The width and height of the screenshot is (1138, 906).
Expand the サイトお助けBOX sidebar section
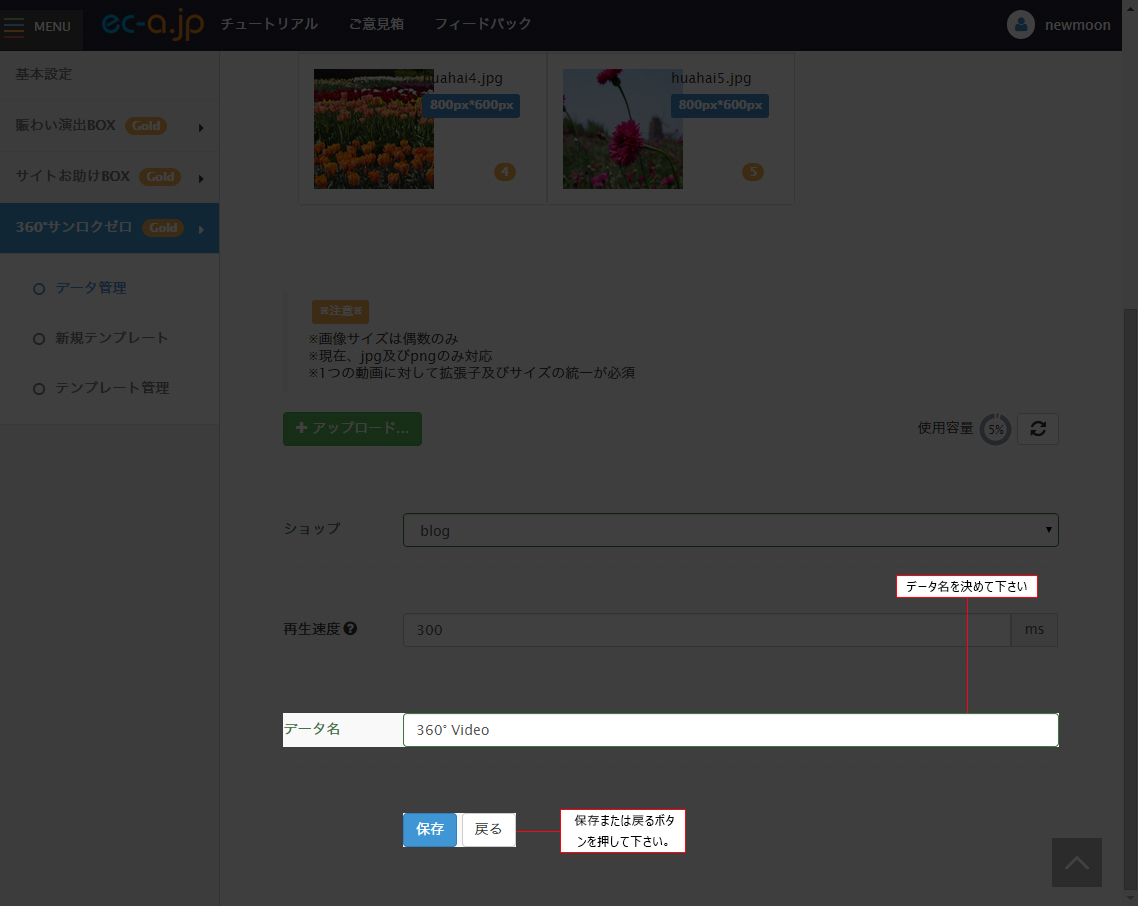coord(109,176)
